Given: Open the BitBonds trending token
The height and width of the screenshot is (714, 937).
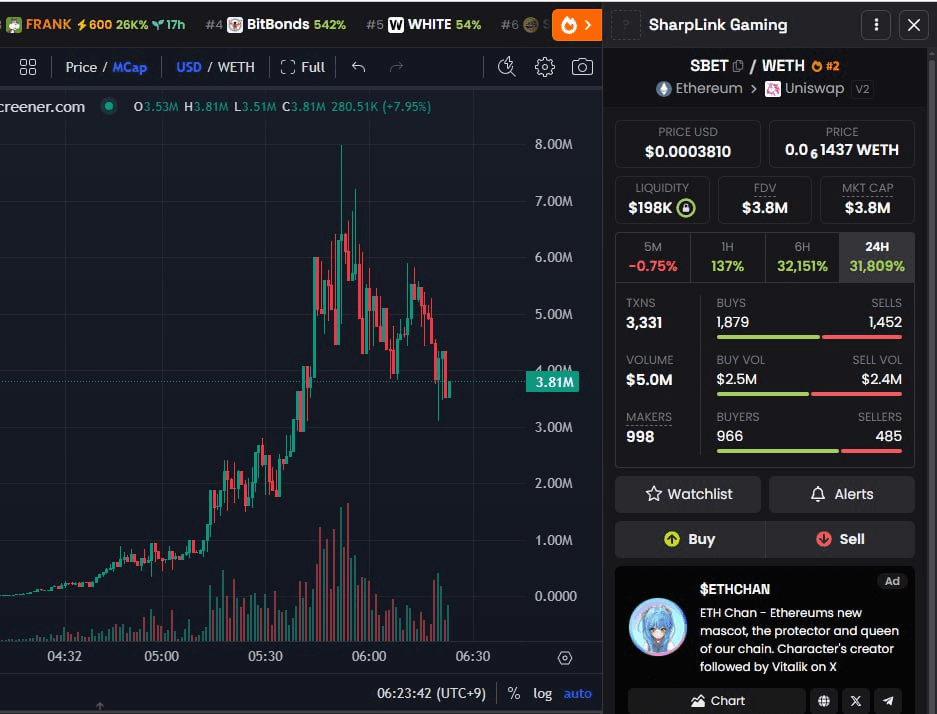Looking at the screenshot, I should click(x=275, y=25).
